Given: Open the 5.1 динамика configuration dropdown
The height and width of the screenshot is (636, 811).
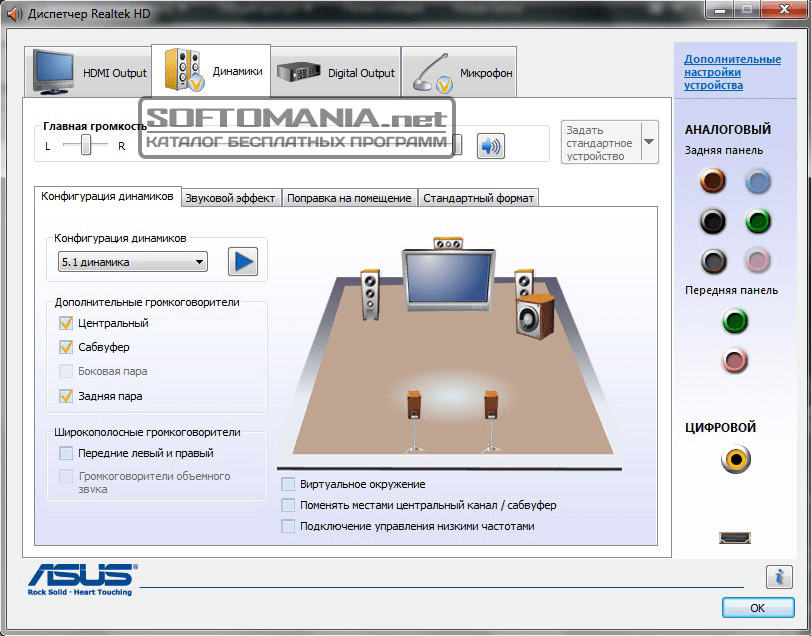Looking at the screenshot, I should coord(133,262).
